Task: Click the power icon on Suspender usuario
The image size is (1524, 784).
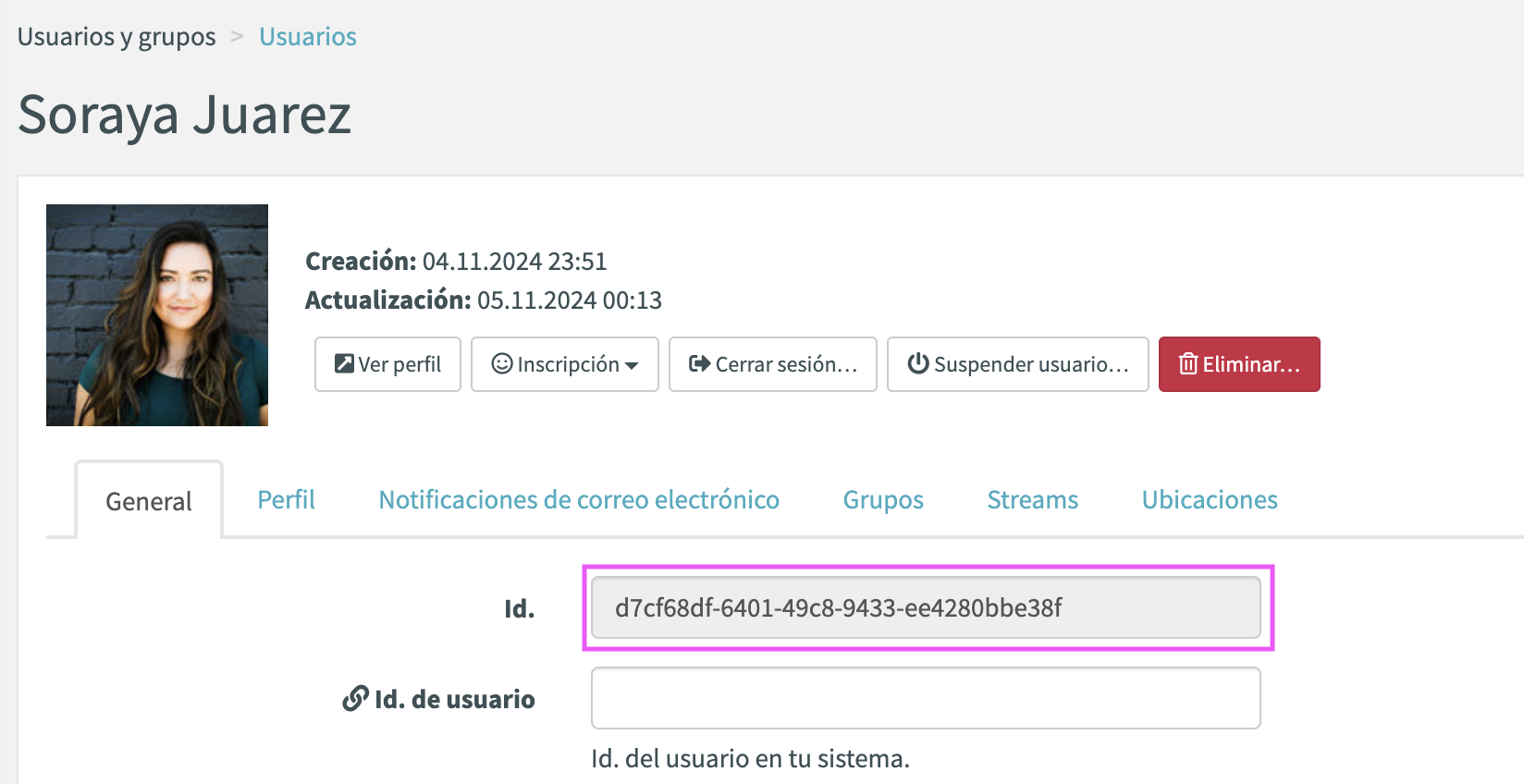Action: pyautogui.click(x=918, y=363)
